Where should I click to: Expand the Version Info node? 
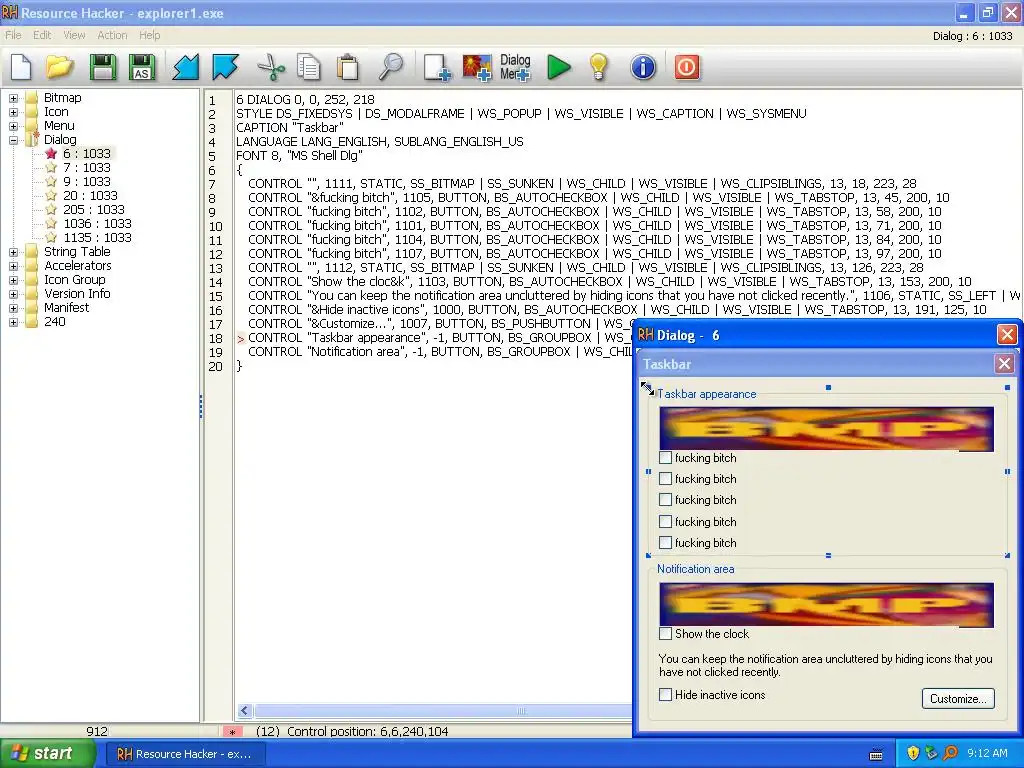(x=13, y=295)
